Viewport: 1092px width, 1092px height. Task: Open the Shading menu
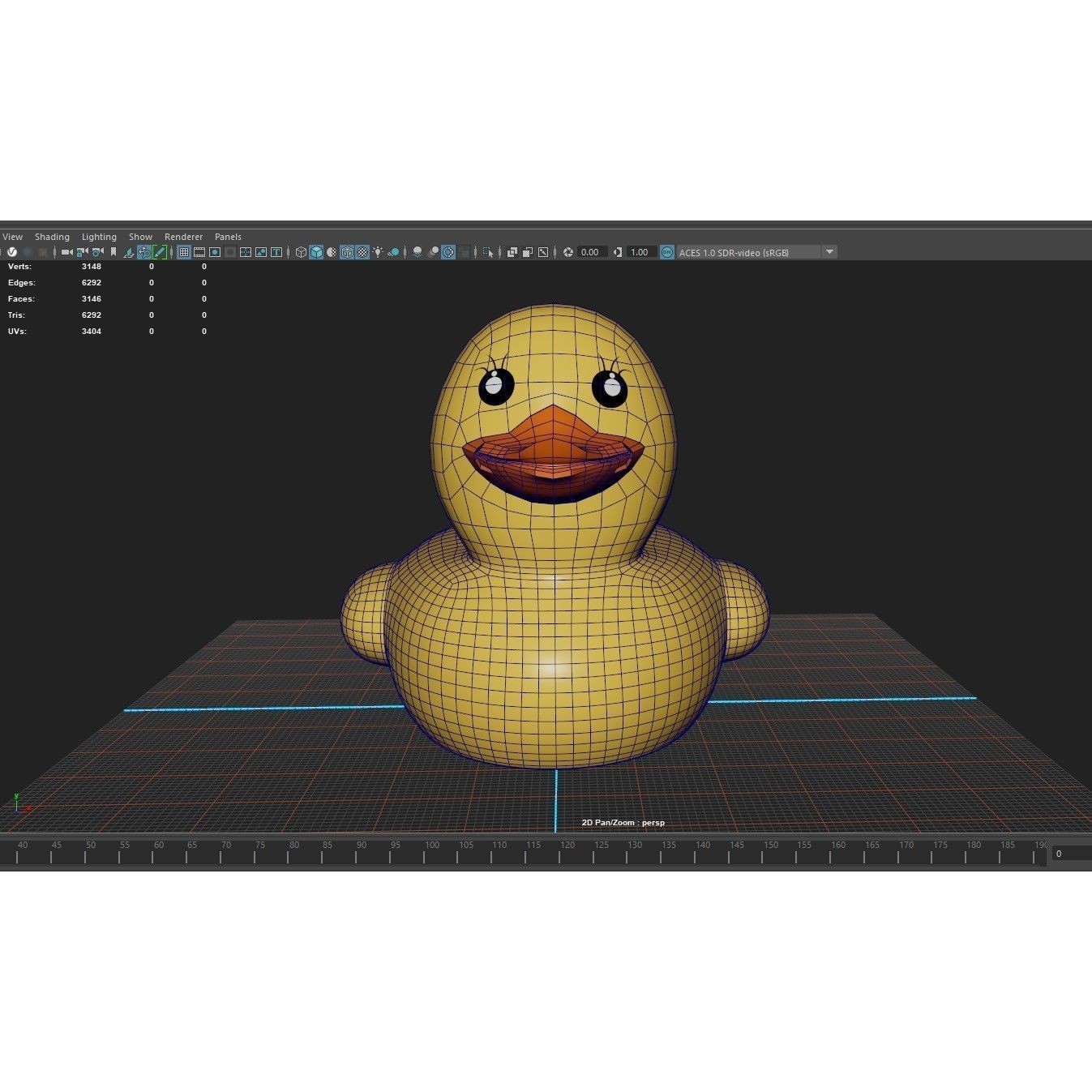pyautogui.click(x=52, y=237)
